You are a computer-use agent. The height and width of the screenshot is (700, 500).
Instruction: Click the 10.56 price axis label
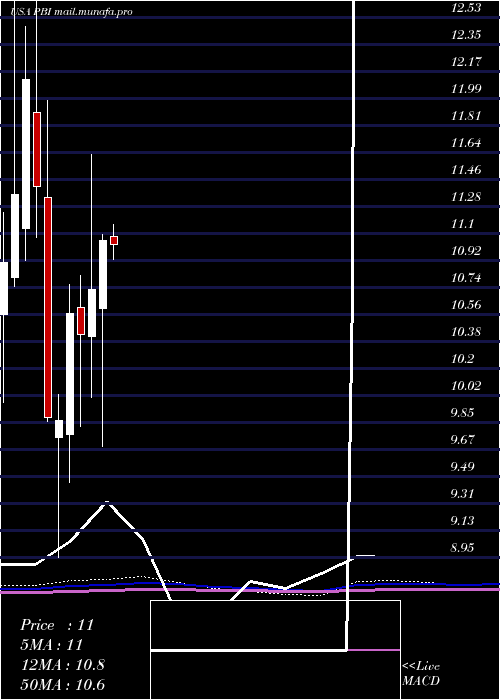[x=466, y=305]
